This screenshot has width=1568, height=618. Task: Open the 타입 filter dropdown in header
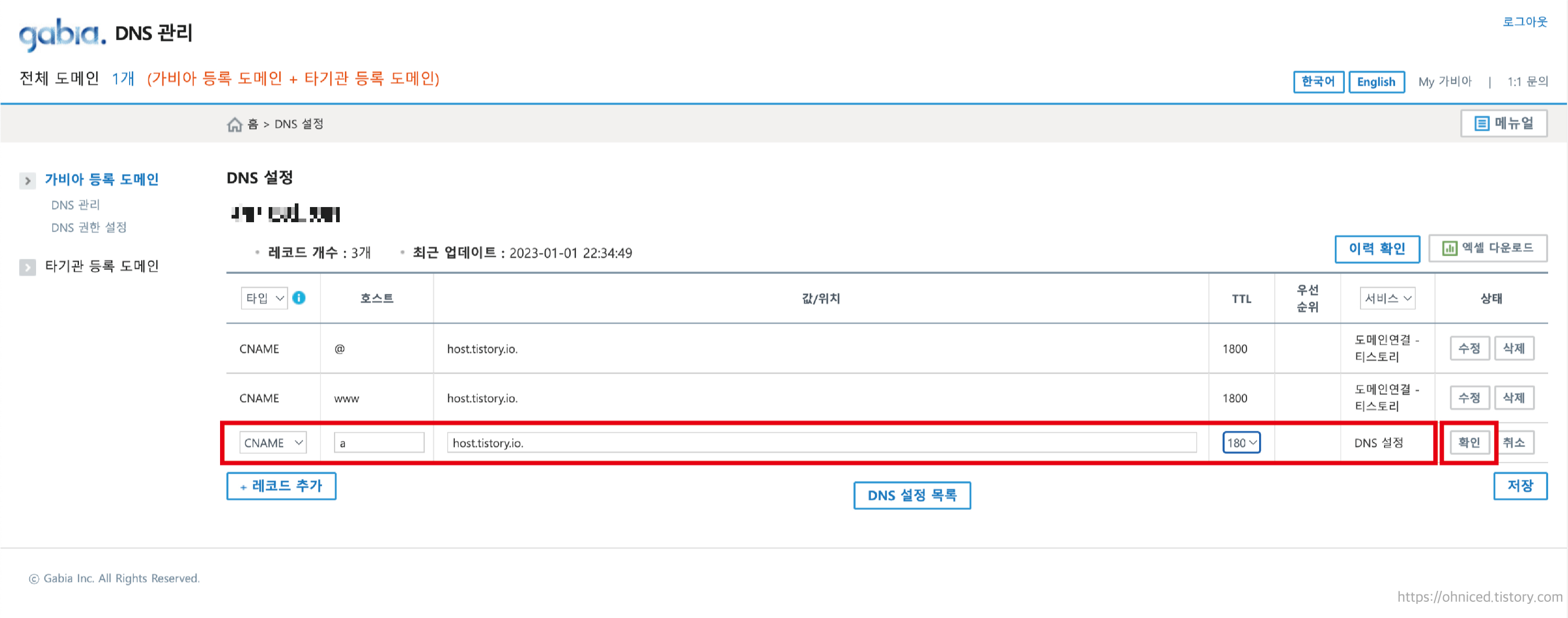pyautogui.click(x=264, y=299)
